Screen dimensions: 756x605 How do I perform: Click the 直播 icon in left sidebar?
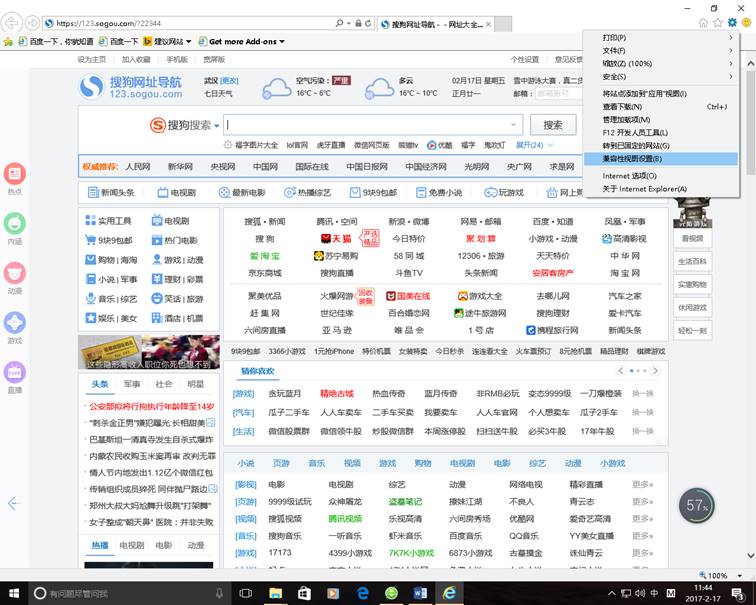coord(15,374)
